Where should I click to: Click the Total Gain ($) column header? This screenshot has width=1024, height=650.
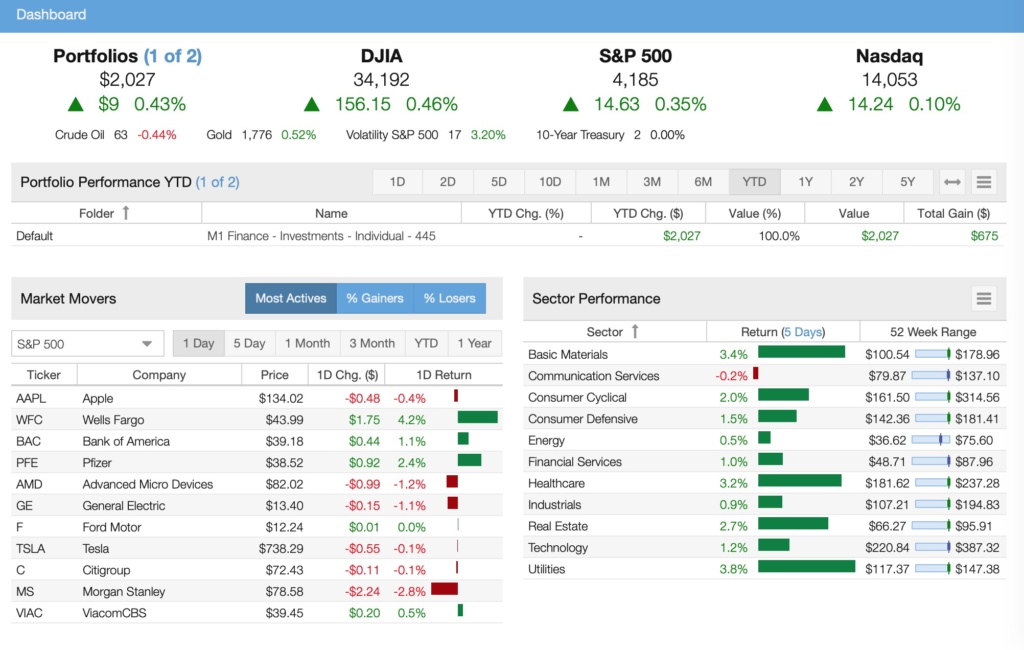click(953, 214)
